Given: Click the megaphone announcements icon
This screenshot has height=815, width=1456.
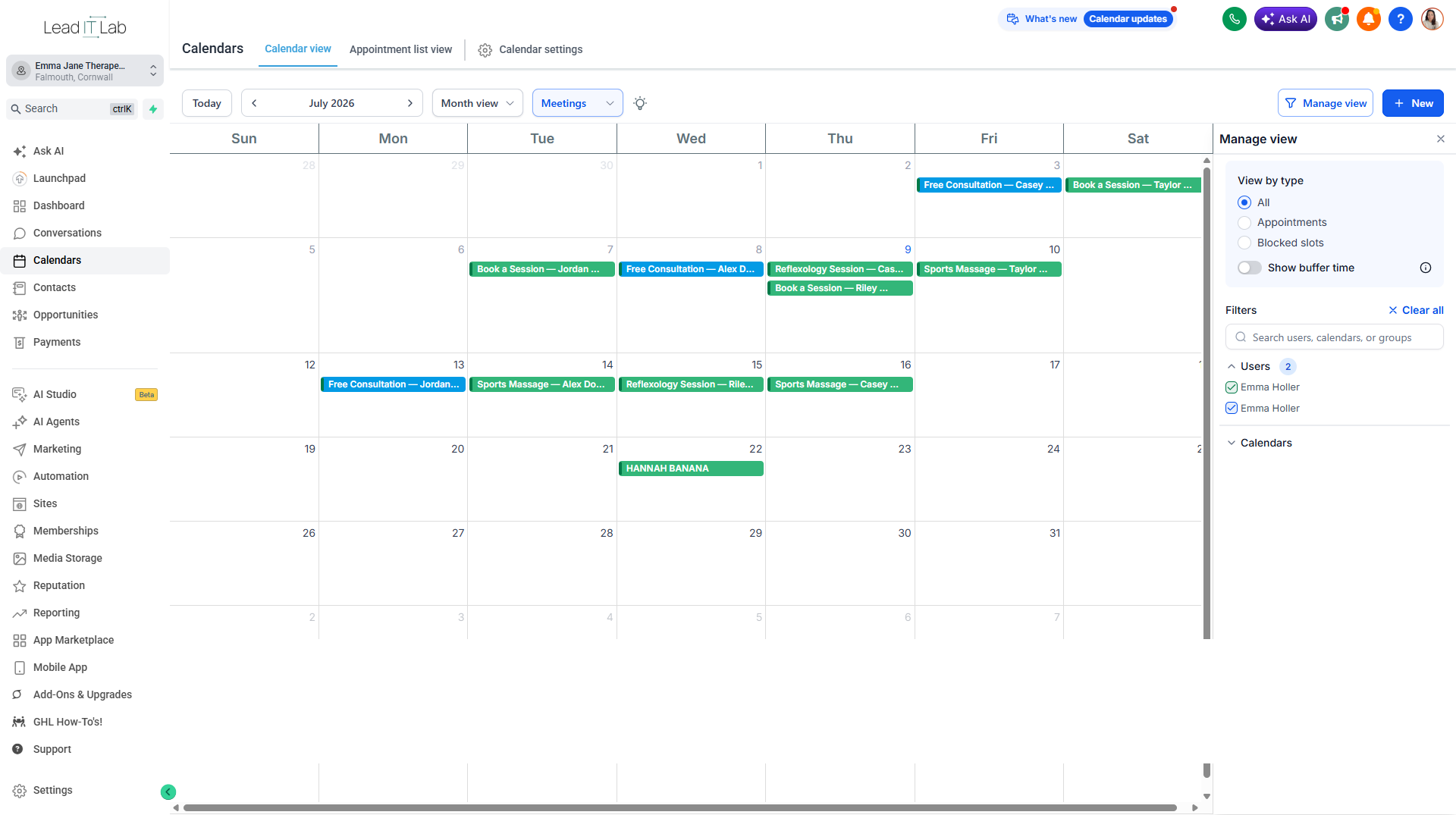Looking at the screenshot, I should (x=1336, y=19).
